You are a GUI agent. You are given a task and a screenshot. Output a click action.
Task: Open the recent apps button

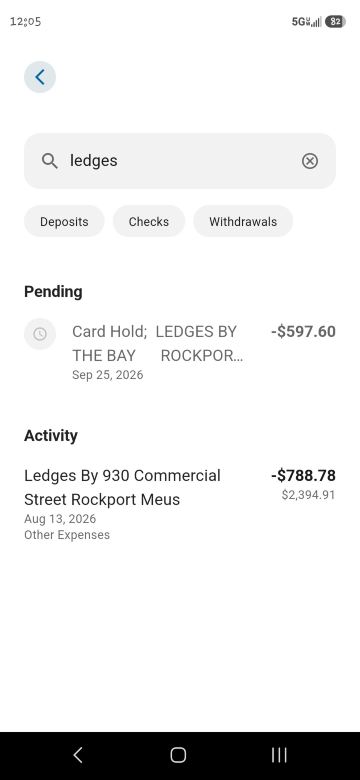(279, 755)
